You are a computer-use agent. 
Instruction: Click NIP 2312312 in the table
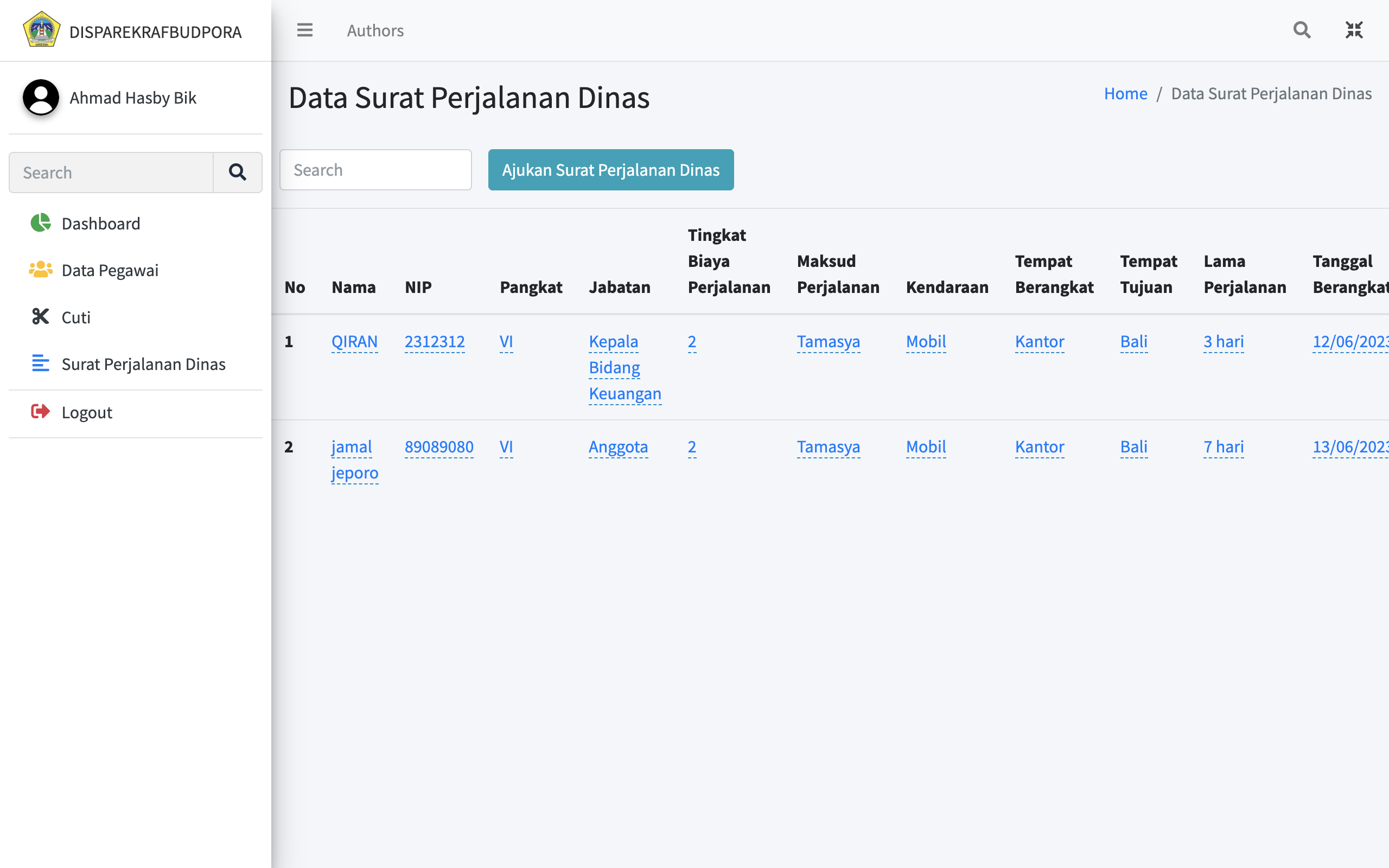pyautogui.click(x=435, y=342)
